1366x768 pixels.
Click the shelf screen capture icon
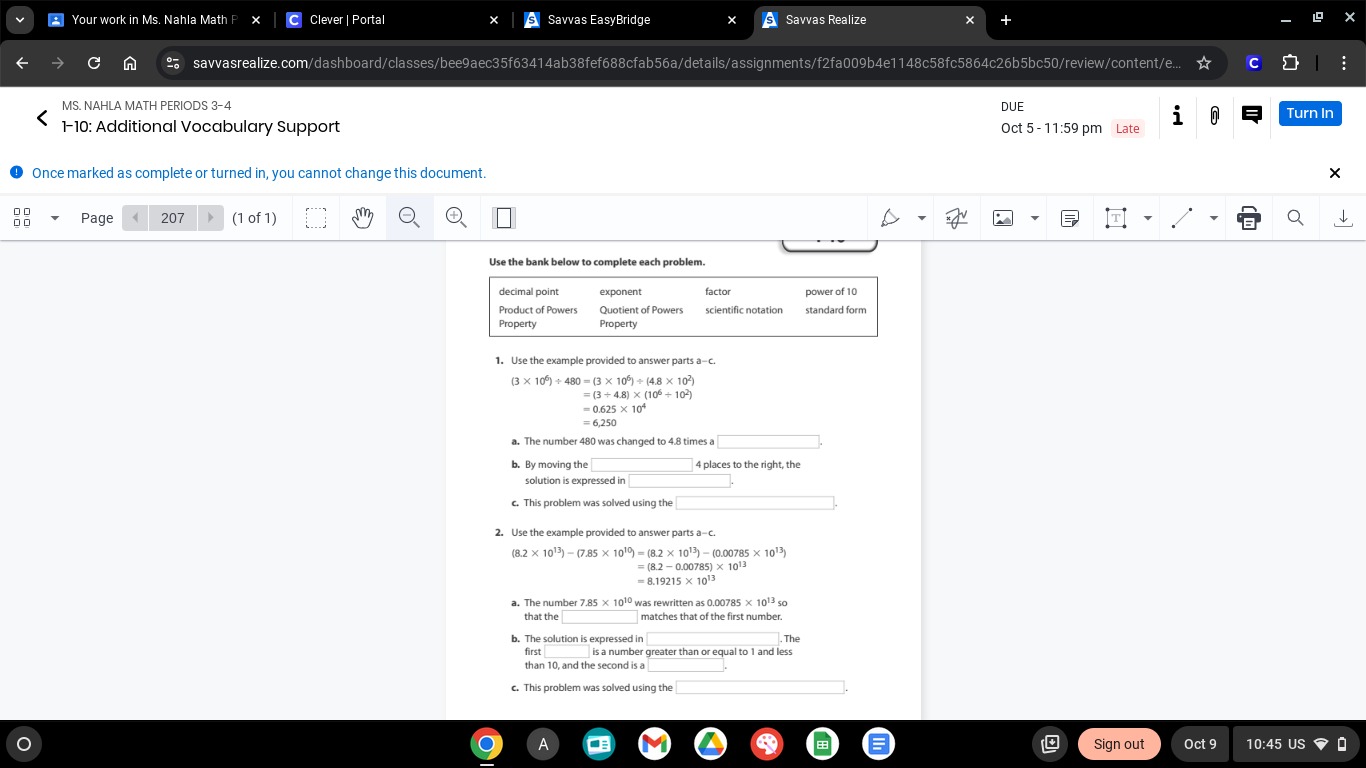(x=1050, y=743)
